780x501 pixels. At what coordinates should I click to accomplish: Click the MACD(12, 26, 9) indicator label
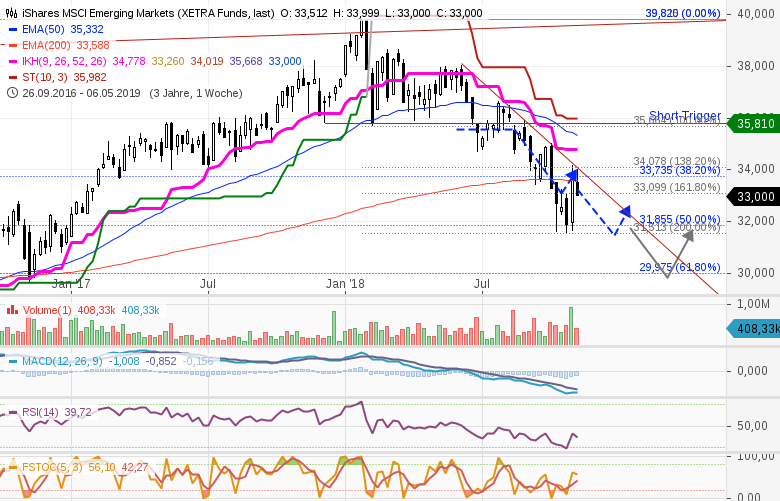62,361
